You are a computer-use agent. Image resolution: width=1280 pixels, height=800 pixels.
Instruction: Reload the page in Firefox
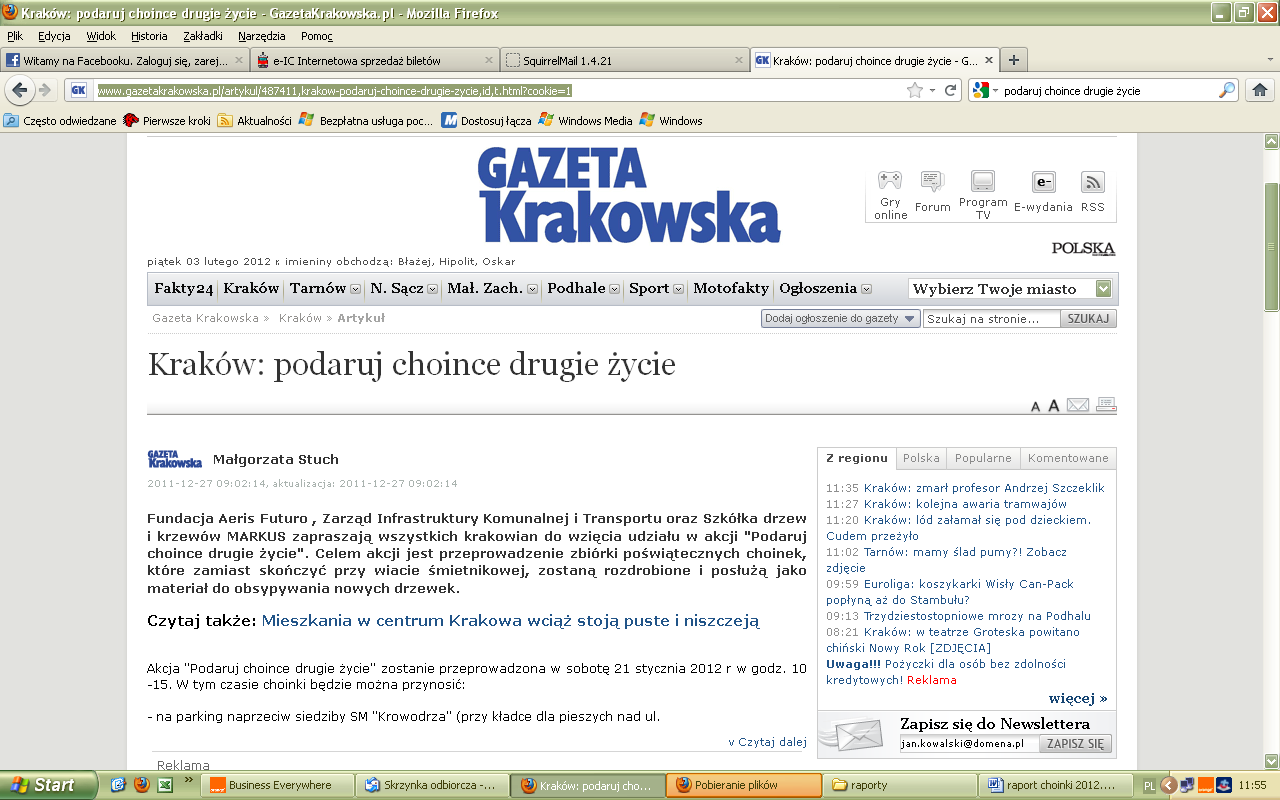tap(951, 90)
